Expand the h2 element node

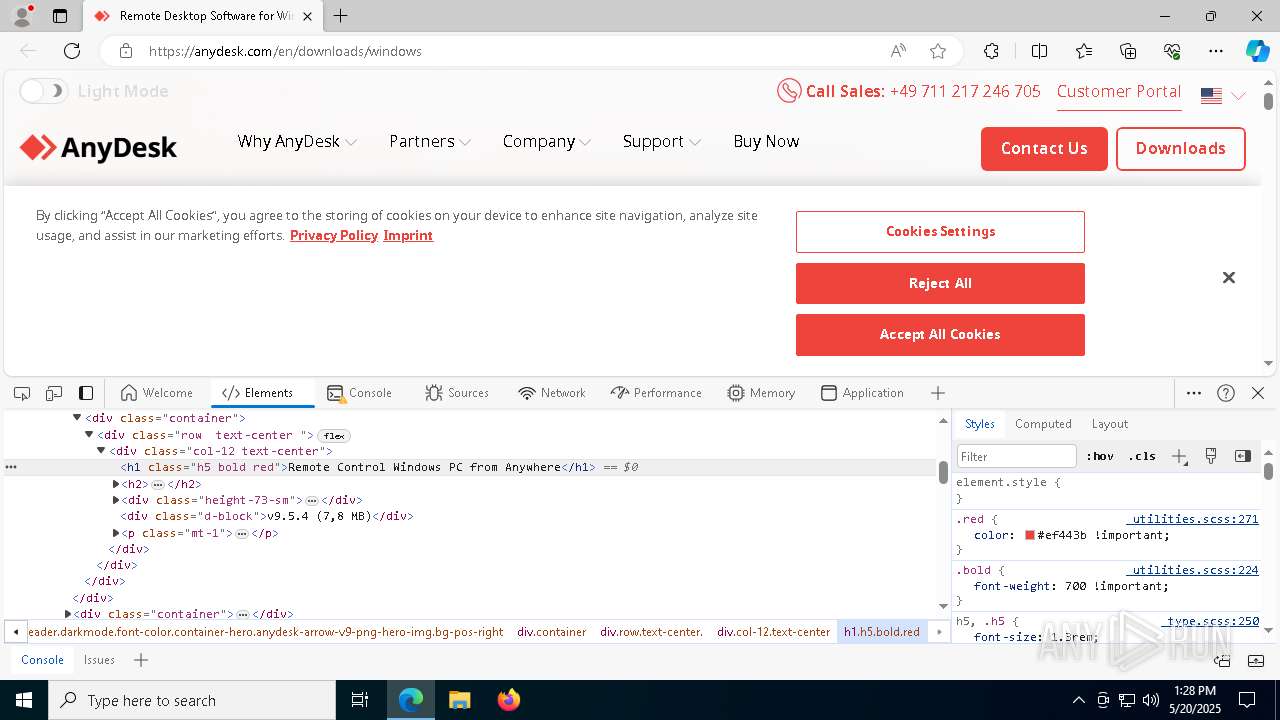click(116, 484)
